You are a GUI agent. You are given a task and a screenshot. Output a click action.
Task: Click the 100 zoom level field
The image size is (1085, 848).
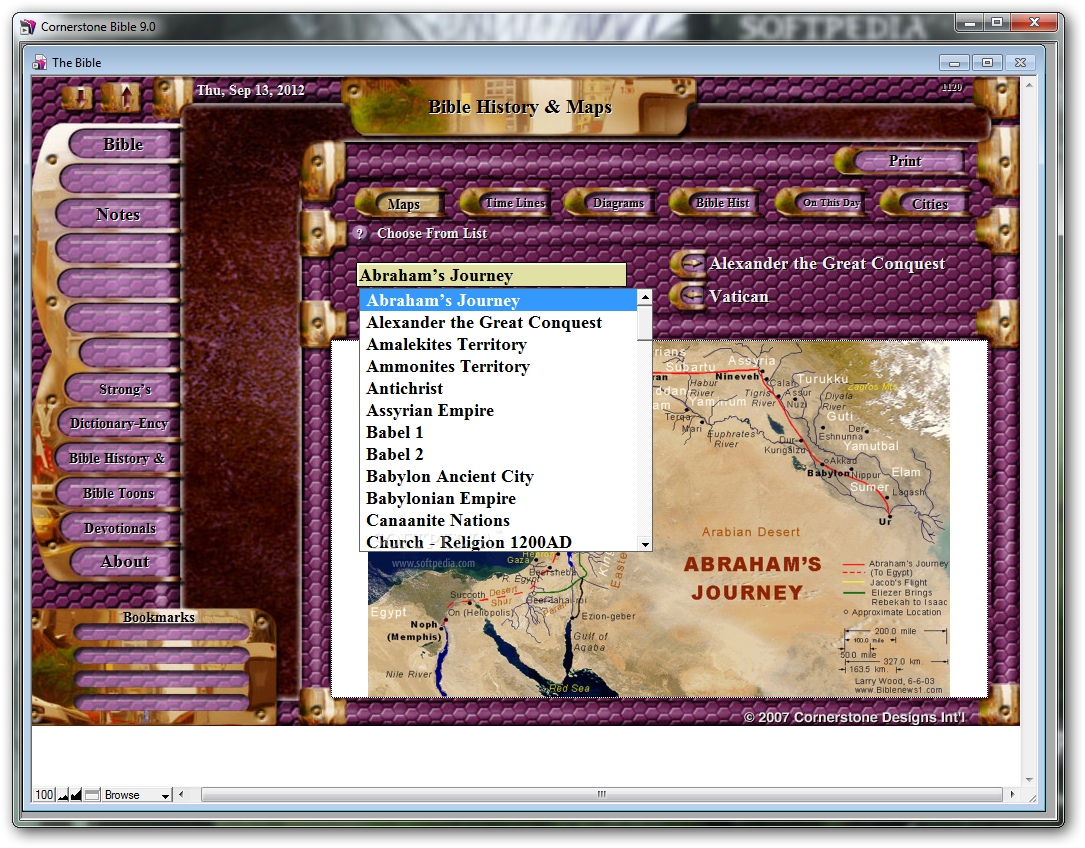(44, 795)
